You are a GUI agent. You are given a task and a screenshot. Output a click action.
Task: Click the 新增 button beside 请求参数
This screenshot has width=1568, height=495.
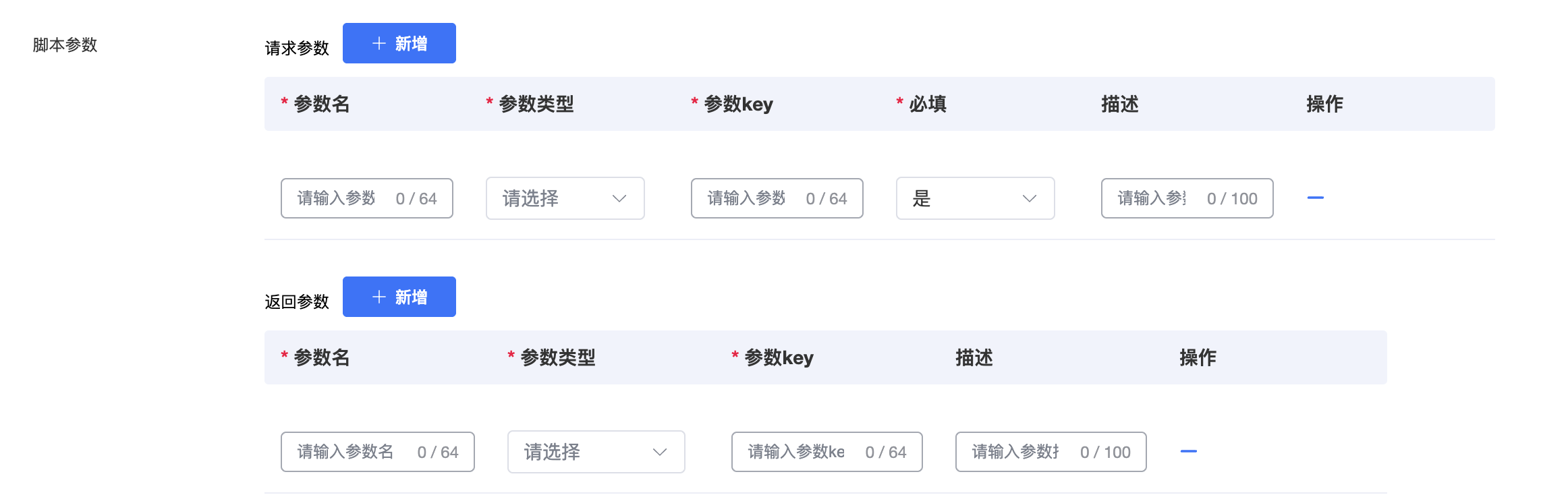(399, 43)
